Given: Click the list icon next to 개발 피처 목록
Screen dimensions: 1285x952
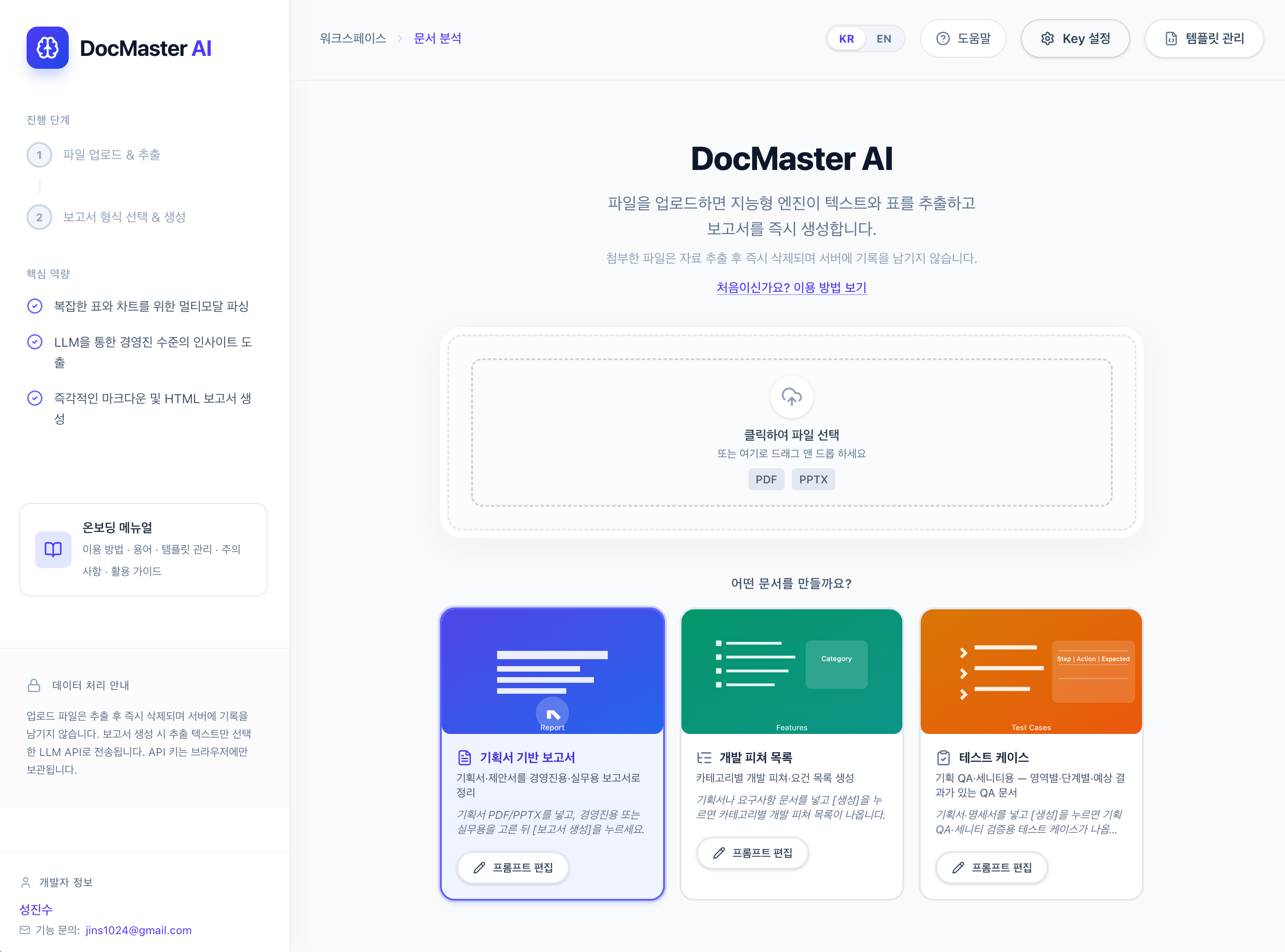Looking at the screenshot, I should (x=704, y=757).
